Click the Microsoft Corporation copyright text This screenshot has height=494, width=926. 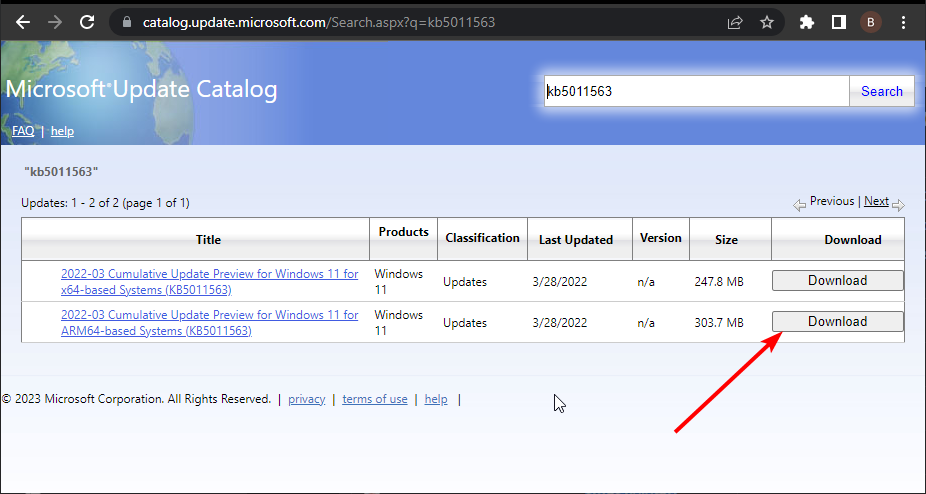136,399
